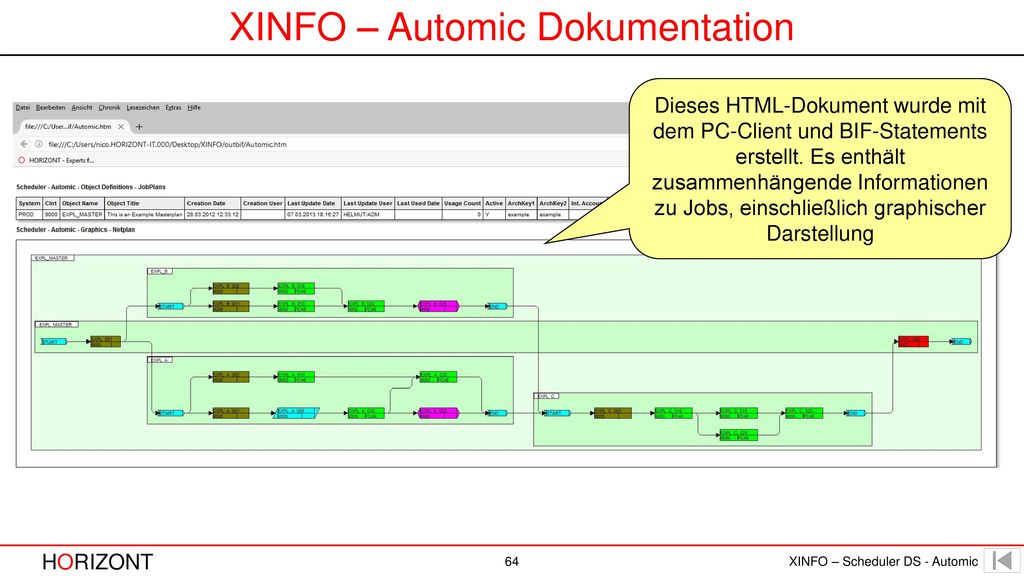The width and height of the screenshot is (1024, 576).
Task: Click the Clnt column header
Action: 51,203
